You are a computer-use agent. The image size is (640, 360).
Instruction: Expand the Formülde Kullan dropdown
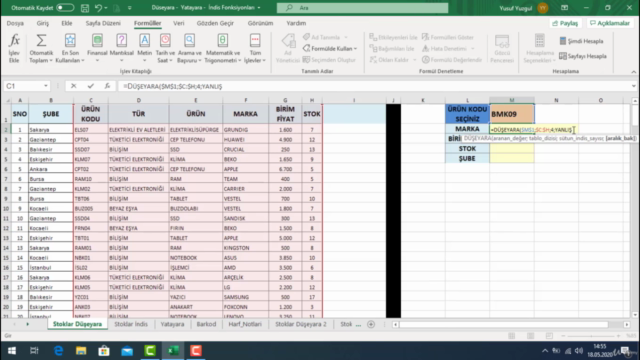[x=356, y=49]
